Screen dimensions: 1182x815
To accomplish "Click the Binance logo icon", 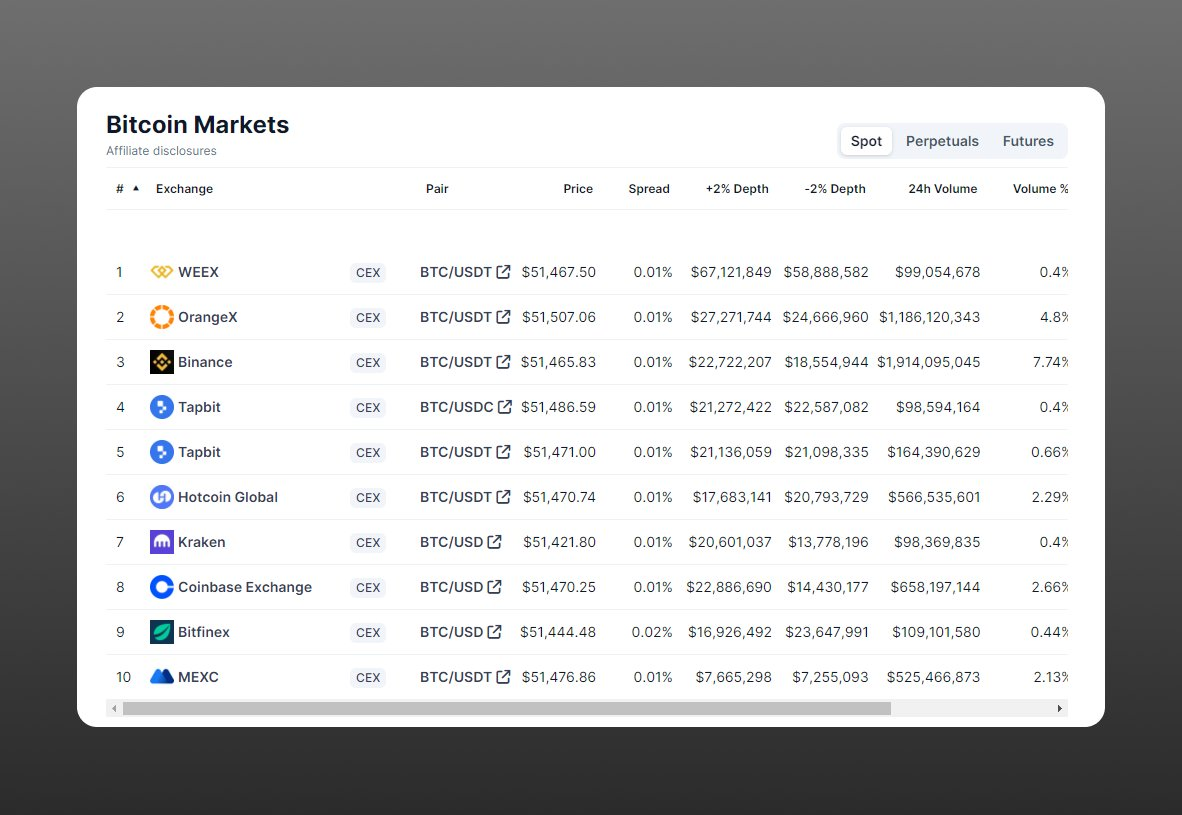I will [161, 362].
